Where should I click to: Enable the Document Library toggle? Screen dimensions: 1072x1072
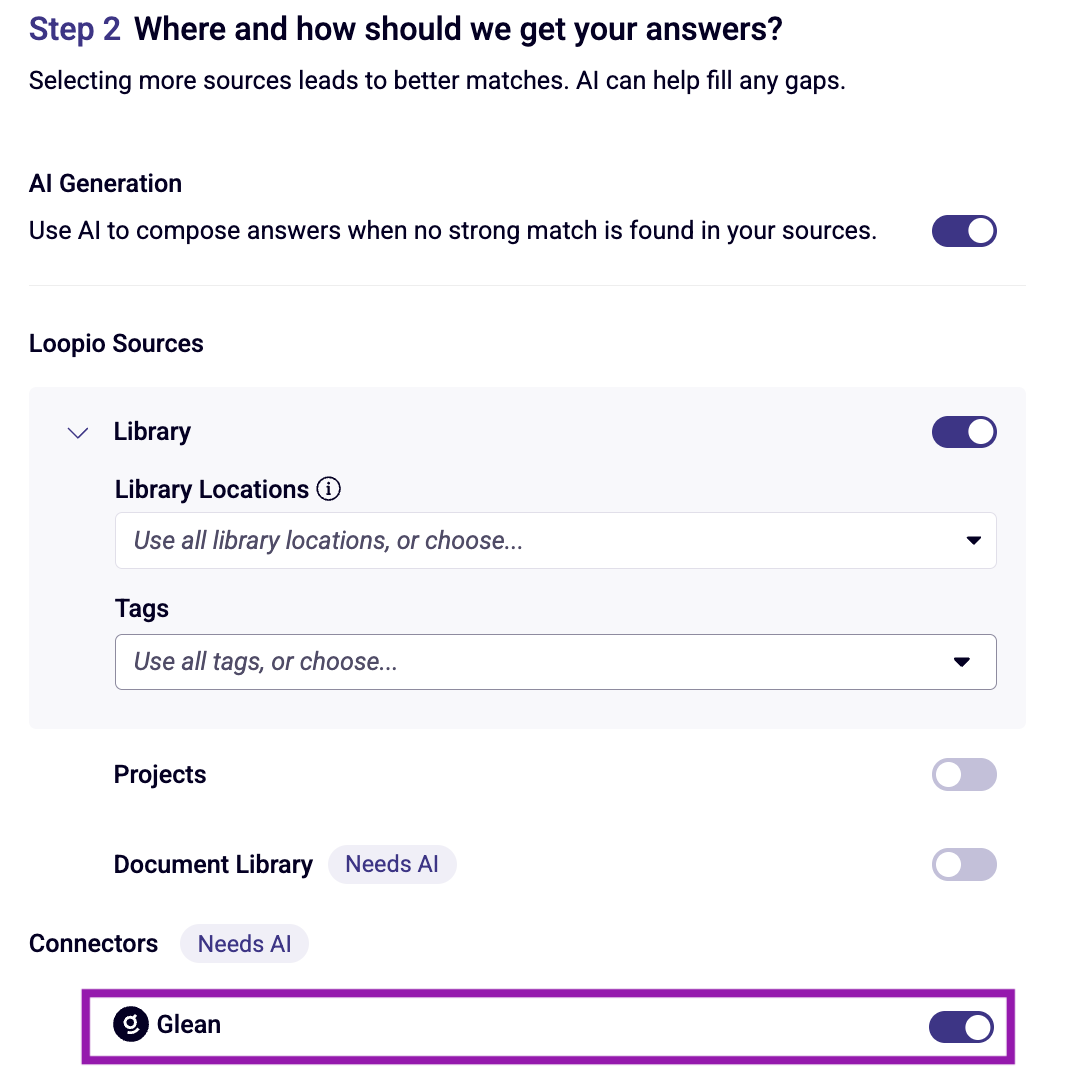click(x=964, y=865)
